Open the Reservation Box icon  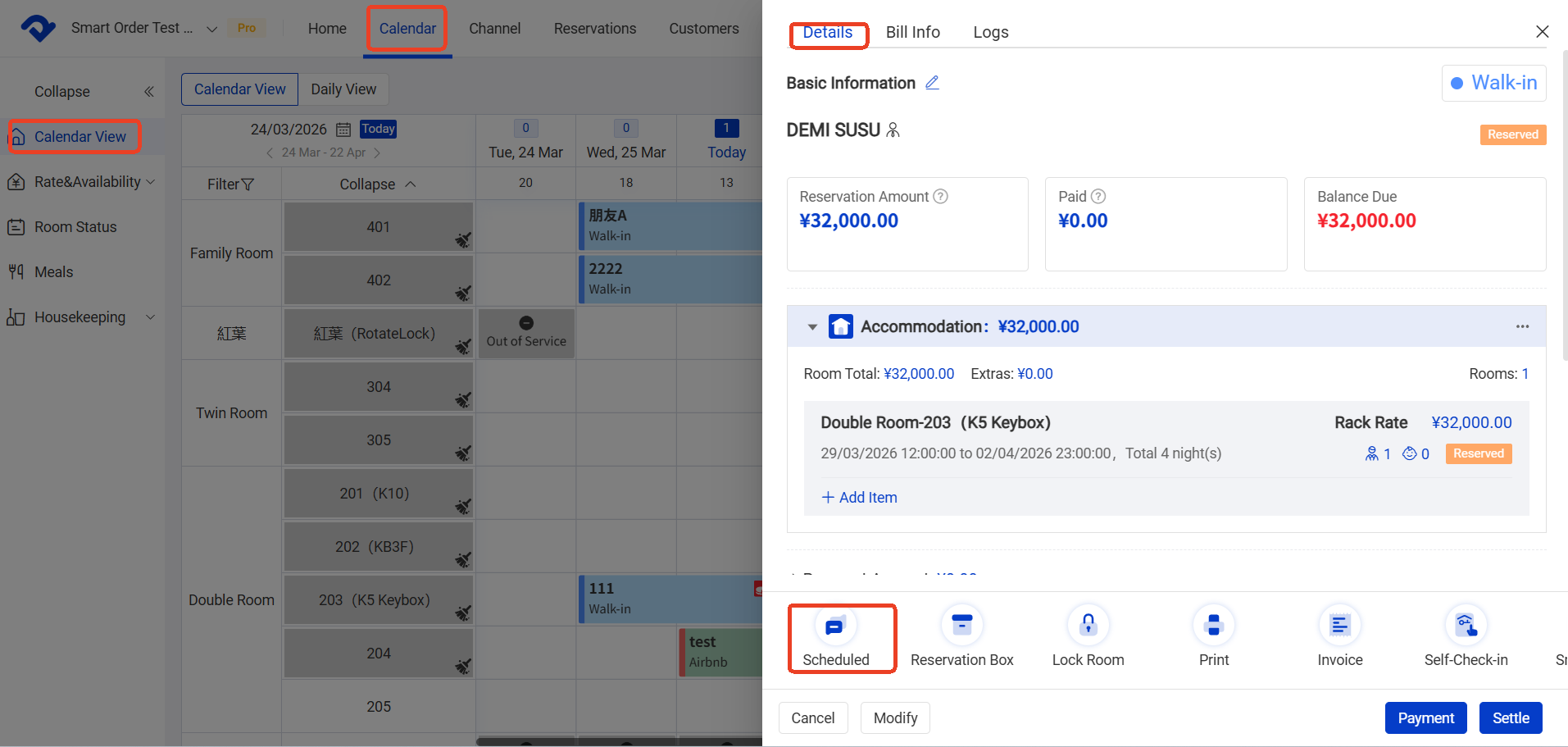pos(961,626)
